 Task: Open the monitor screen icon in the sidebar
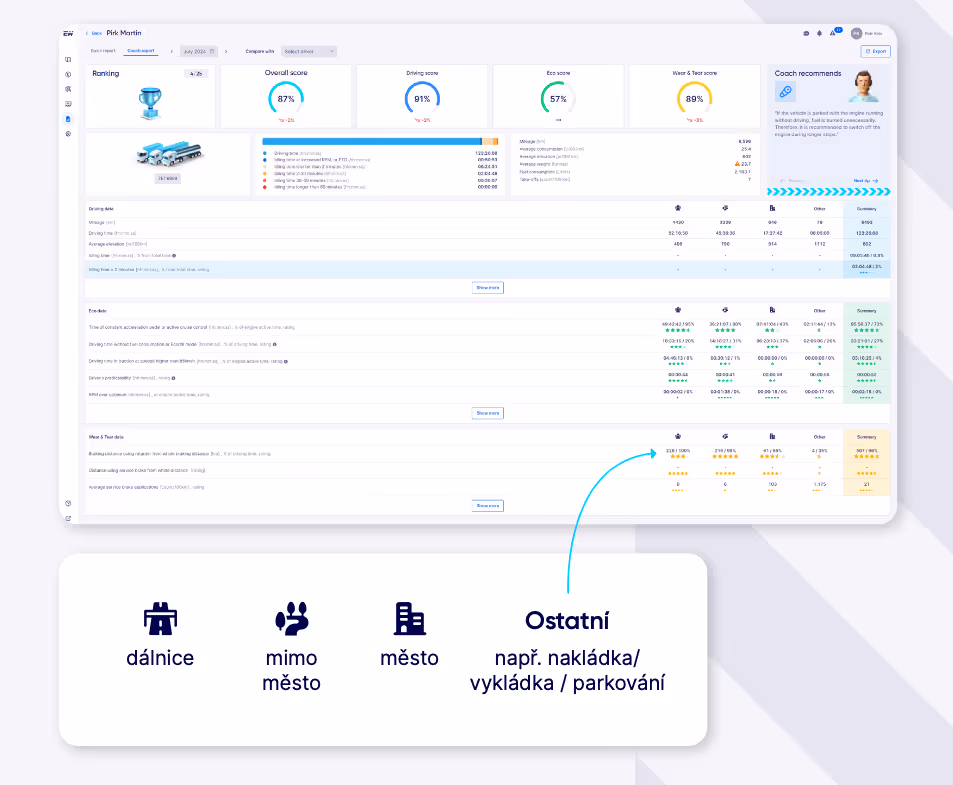tap(68, 104)
